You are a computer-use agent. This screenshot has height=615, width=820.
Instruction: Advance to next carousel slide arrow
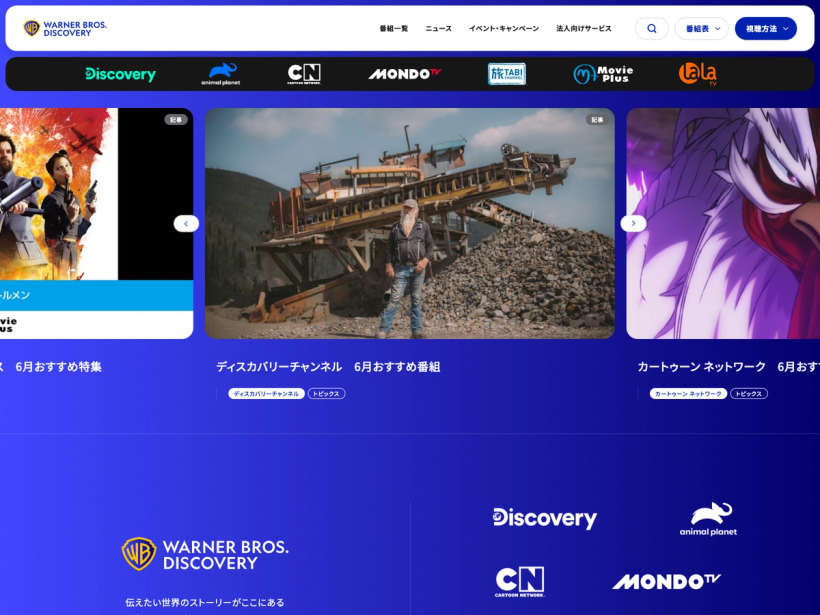[633, 223]
